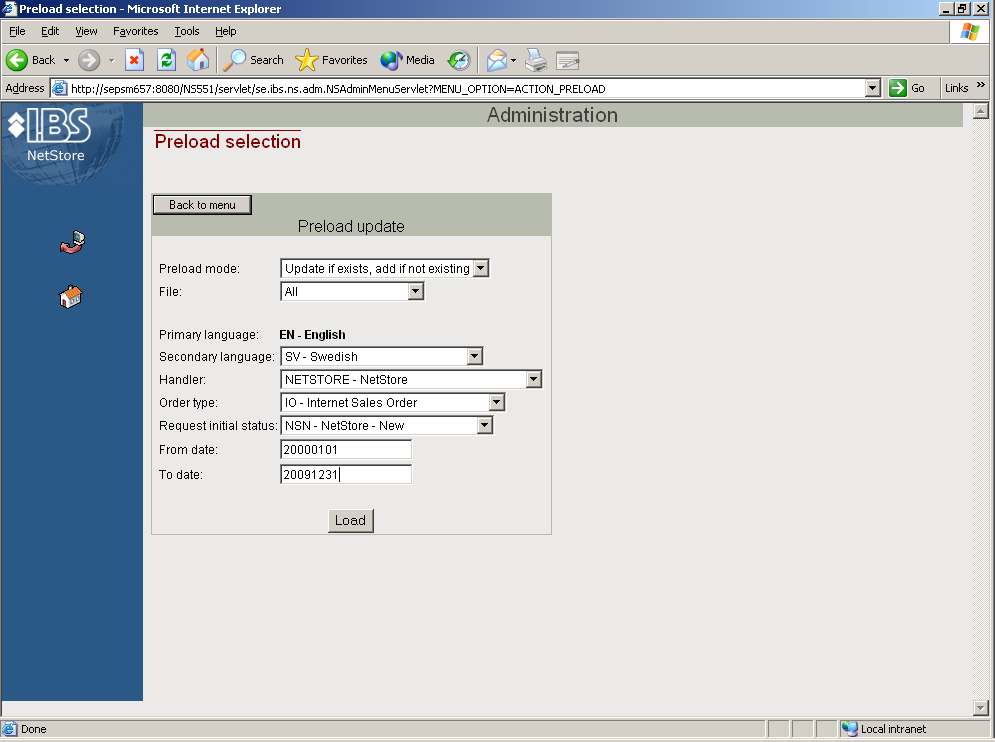Click the From date input field
The width and height of the screenshot is (995, 742).
click(346, 450)
